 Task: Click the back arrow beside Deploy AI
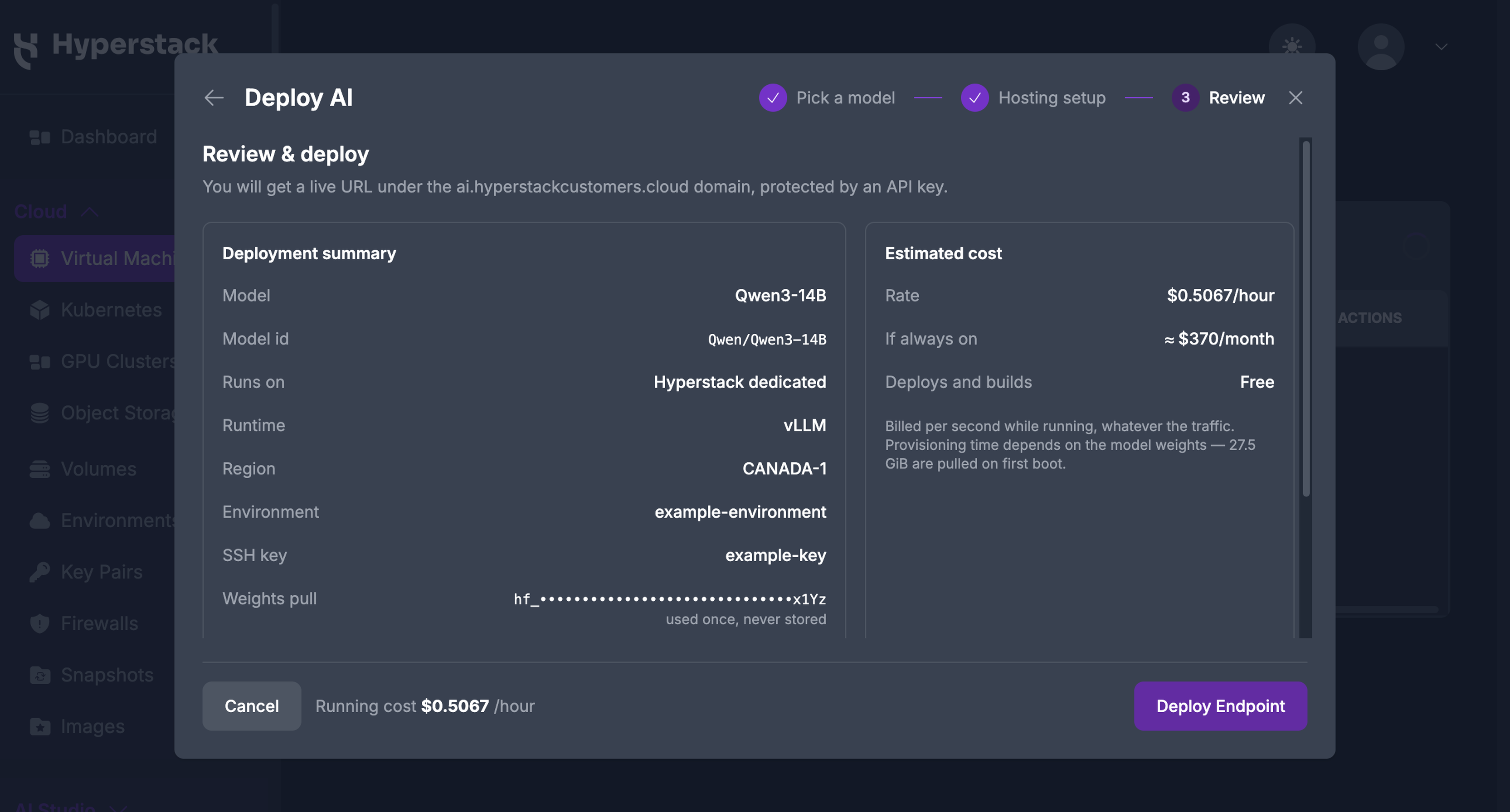[x=214, y=97]
